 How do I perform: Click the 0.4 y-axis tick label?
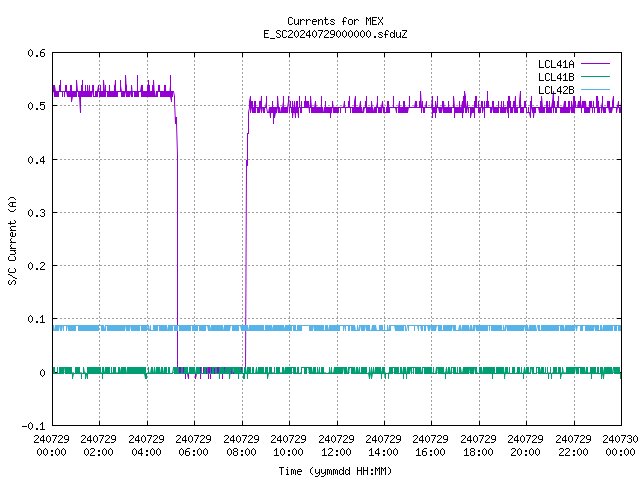pos(36,160)
